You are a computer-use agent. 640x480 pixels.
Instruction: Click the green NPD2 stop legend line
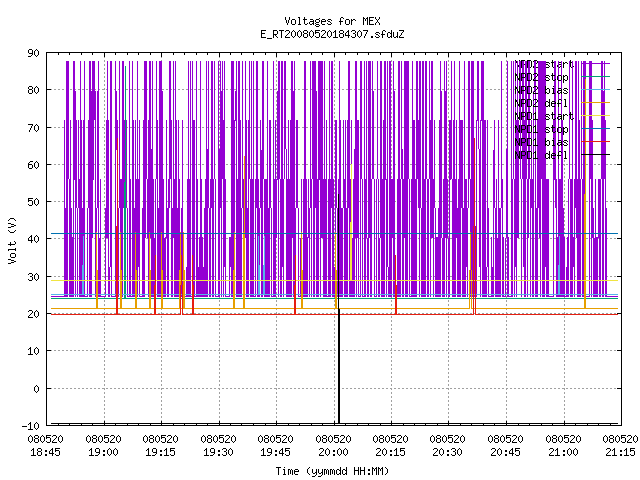click(596, 77)
